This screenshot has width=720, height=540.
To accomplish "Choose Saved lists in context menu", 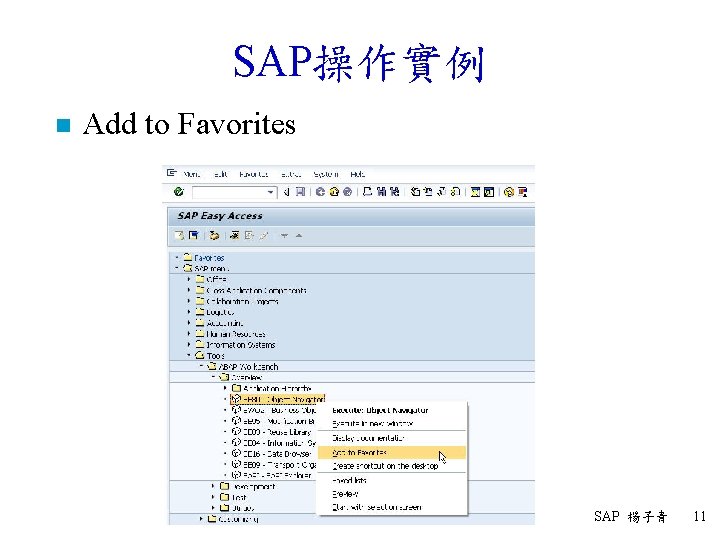I will click(x=392, y=480).
